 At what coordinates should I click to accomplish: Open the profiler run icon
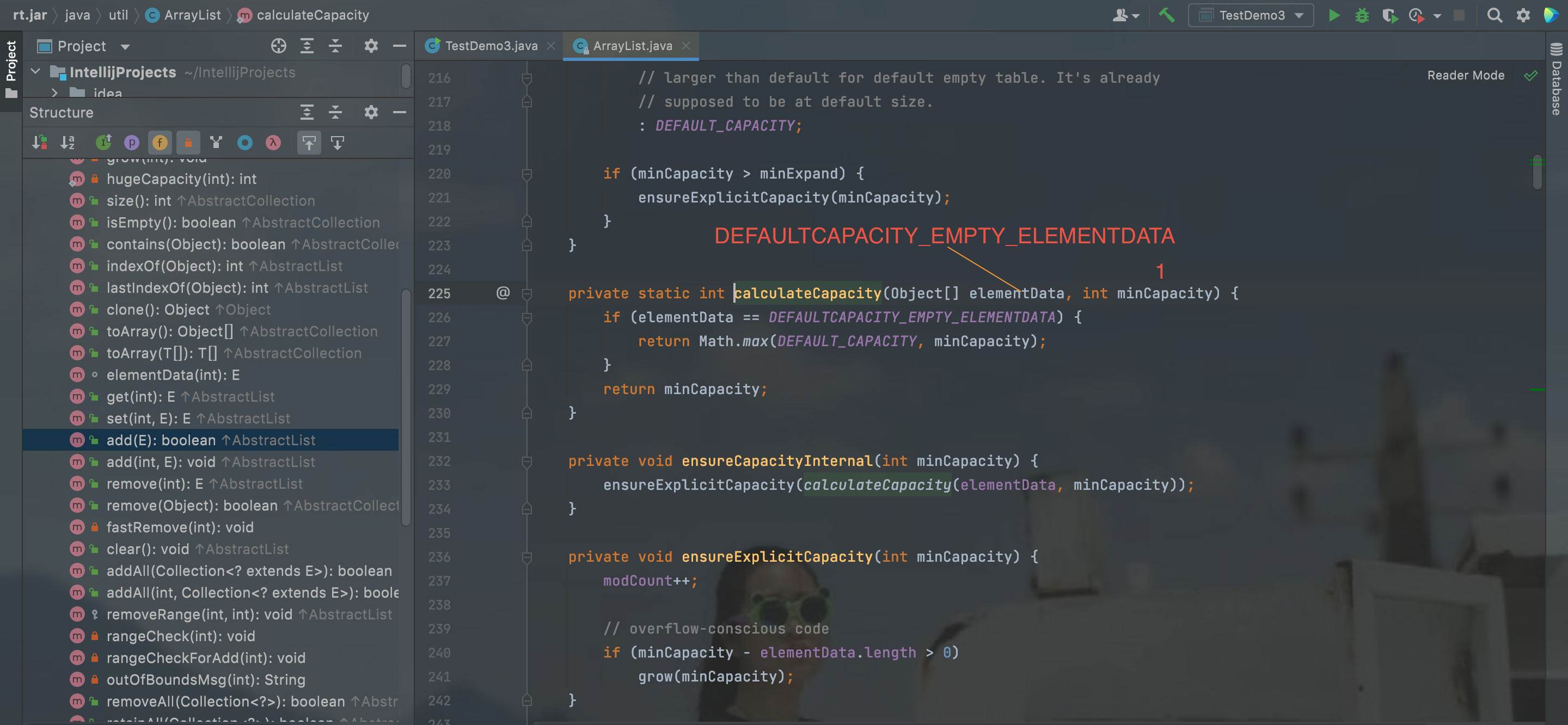point(1417,15)
